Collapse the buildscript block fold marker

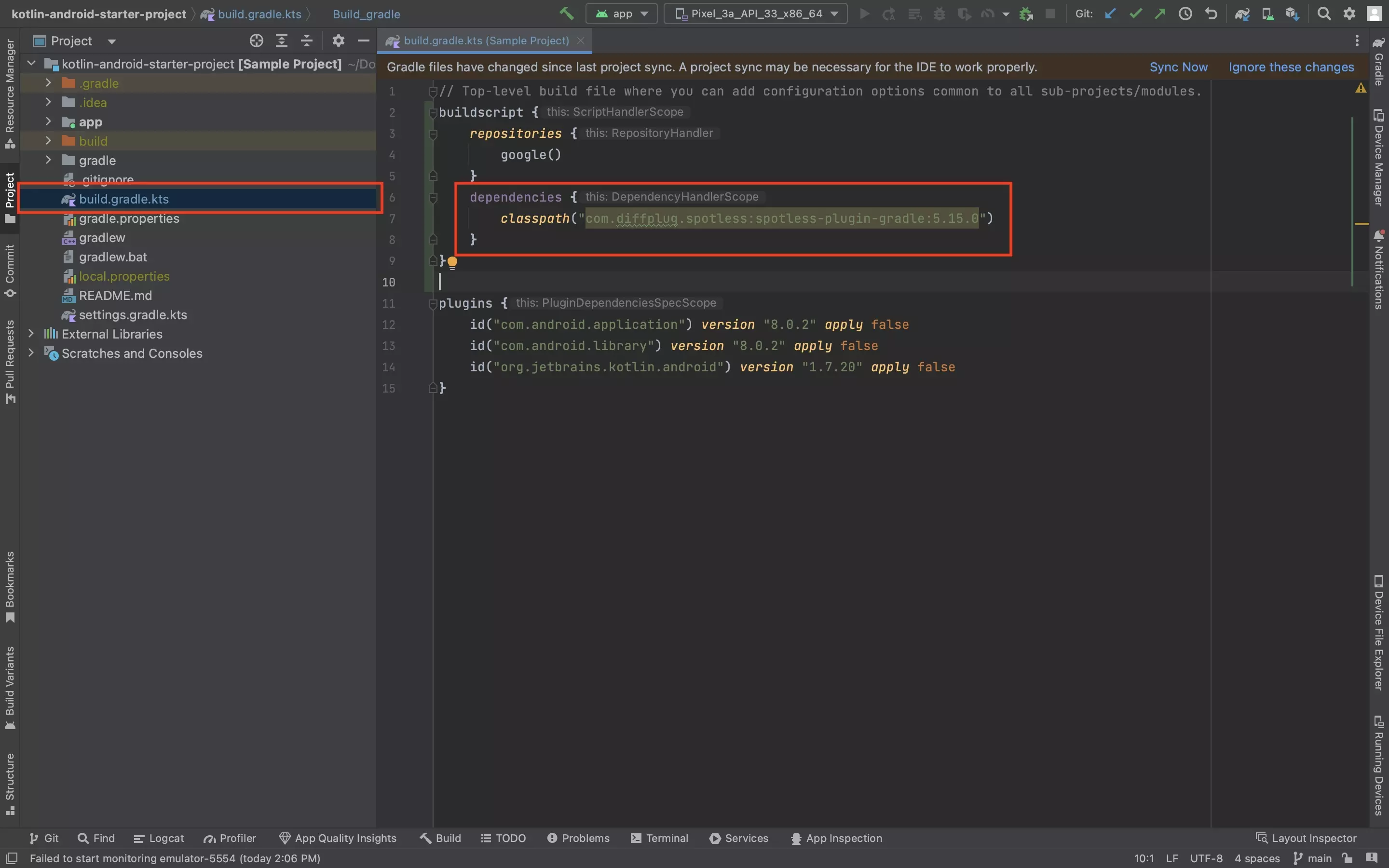(434, 112)
